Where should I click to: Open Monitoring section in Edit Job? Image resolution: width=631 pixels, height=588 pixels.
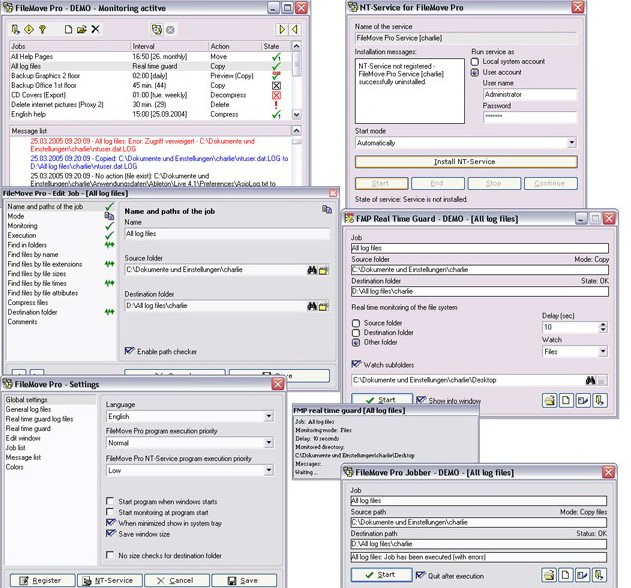click(x=23, y=226)
